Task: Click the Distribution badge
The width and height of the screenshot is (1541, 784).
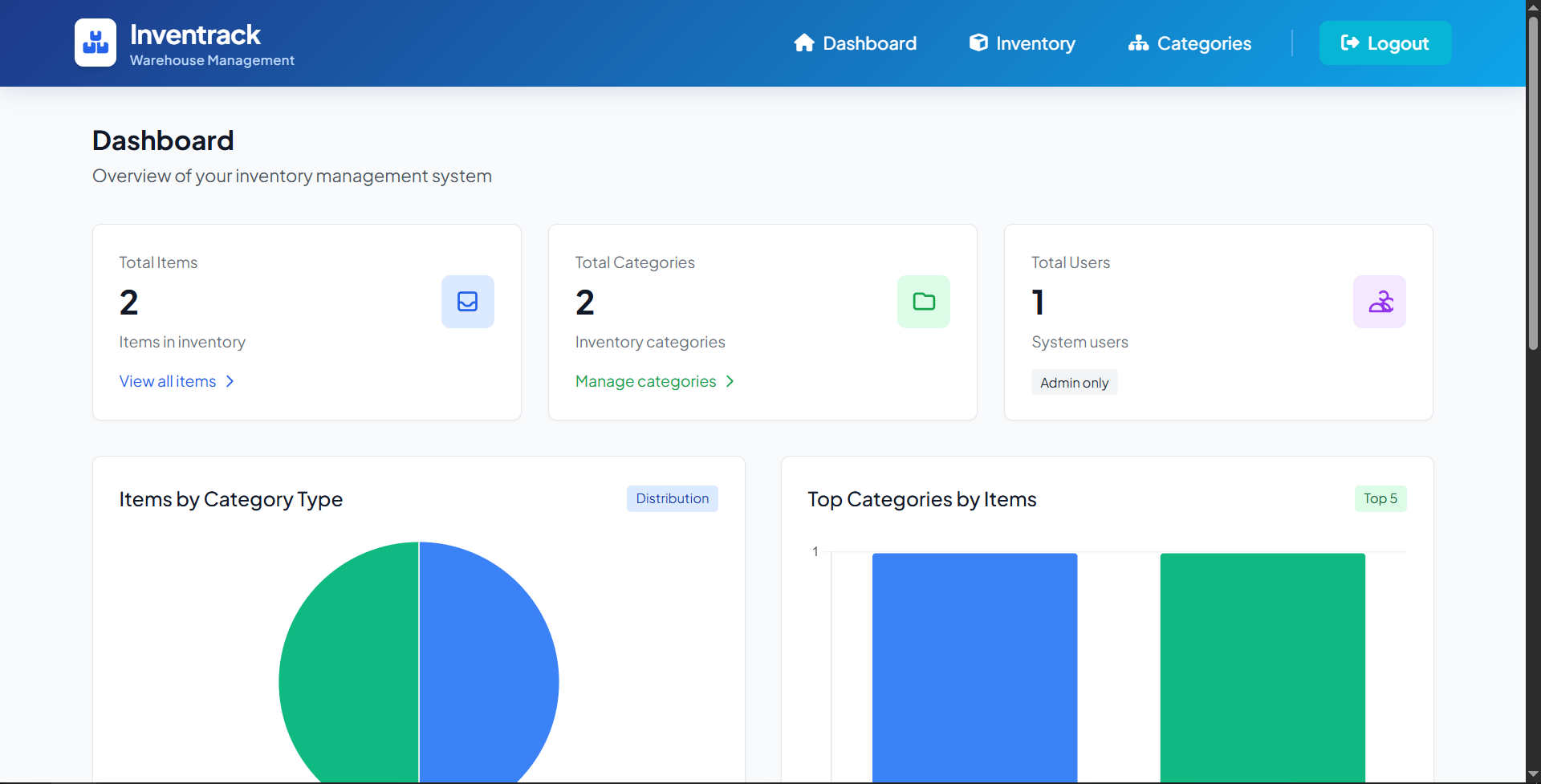Action: coord(673,498)
